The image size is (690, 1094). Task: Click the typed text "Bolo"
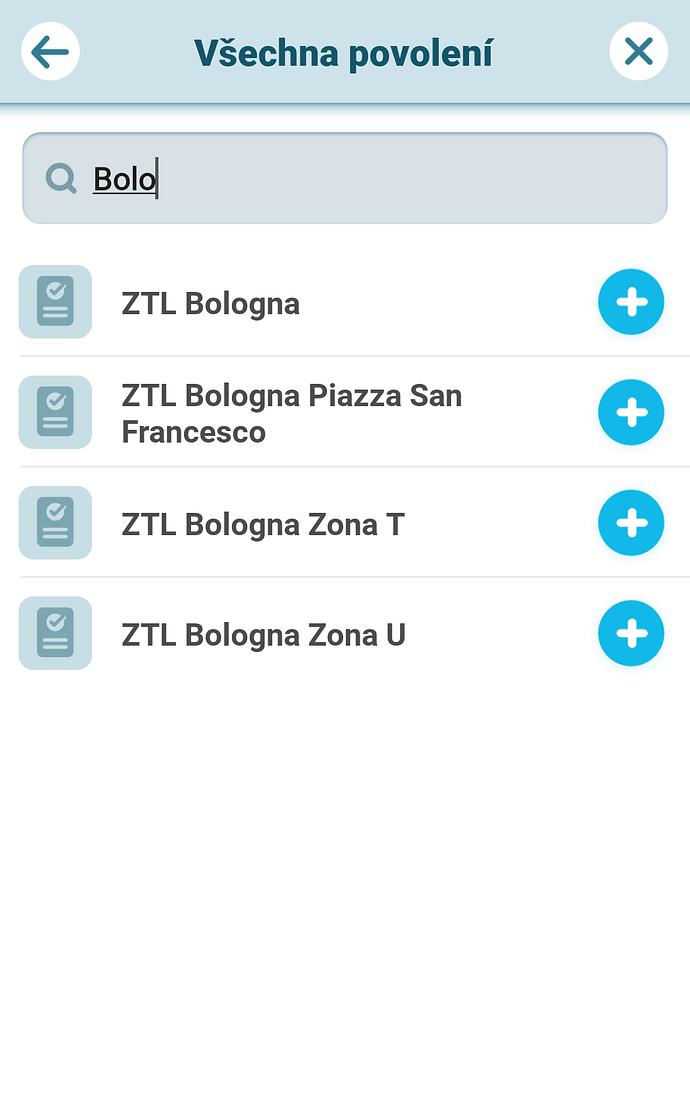(x=124, y=179)
